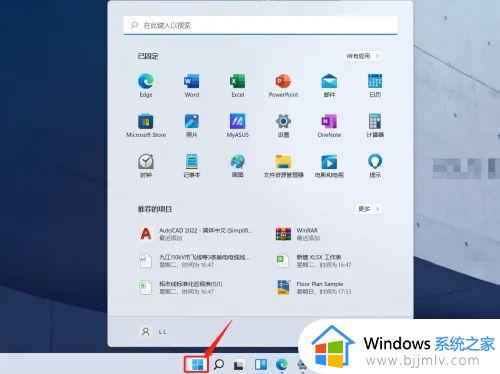Open Microsoft Store app
The width and height of the screenshot is (500, 374).
[x=146, y=126]
